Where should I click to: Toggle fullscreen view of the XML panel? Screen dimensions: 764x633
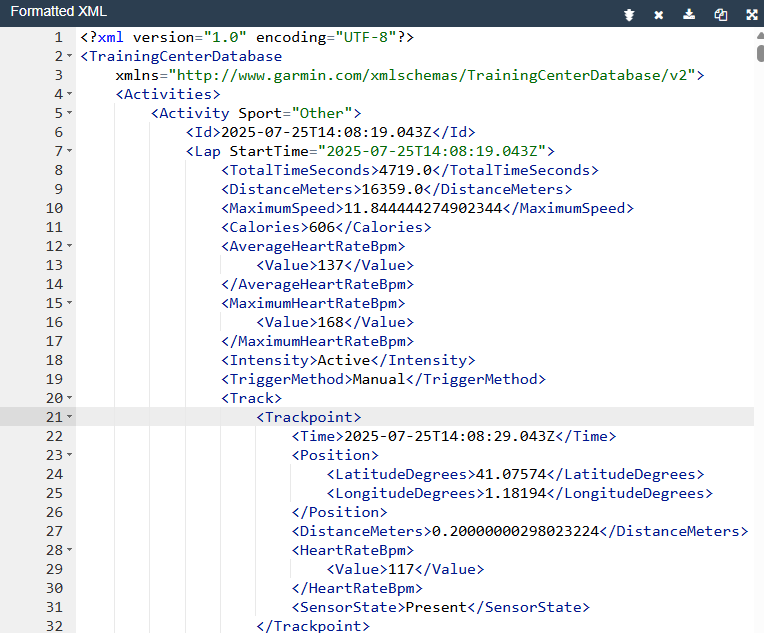click(752, 15)
